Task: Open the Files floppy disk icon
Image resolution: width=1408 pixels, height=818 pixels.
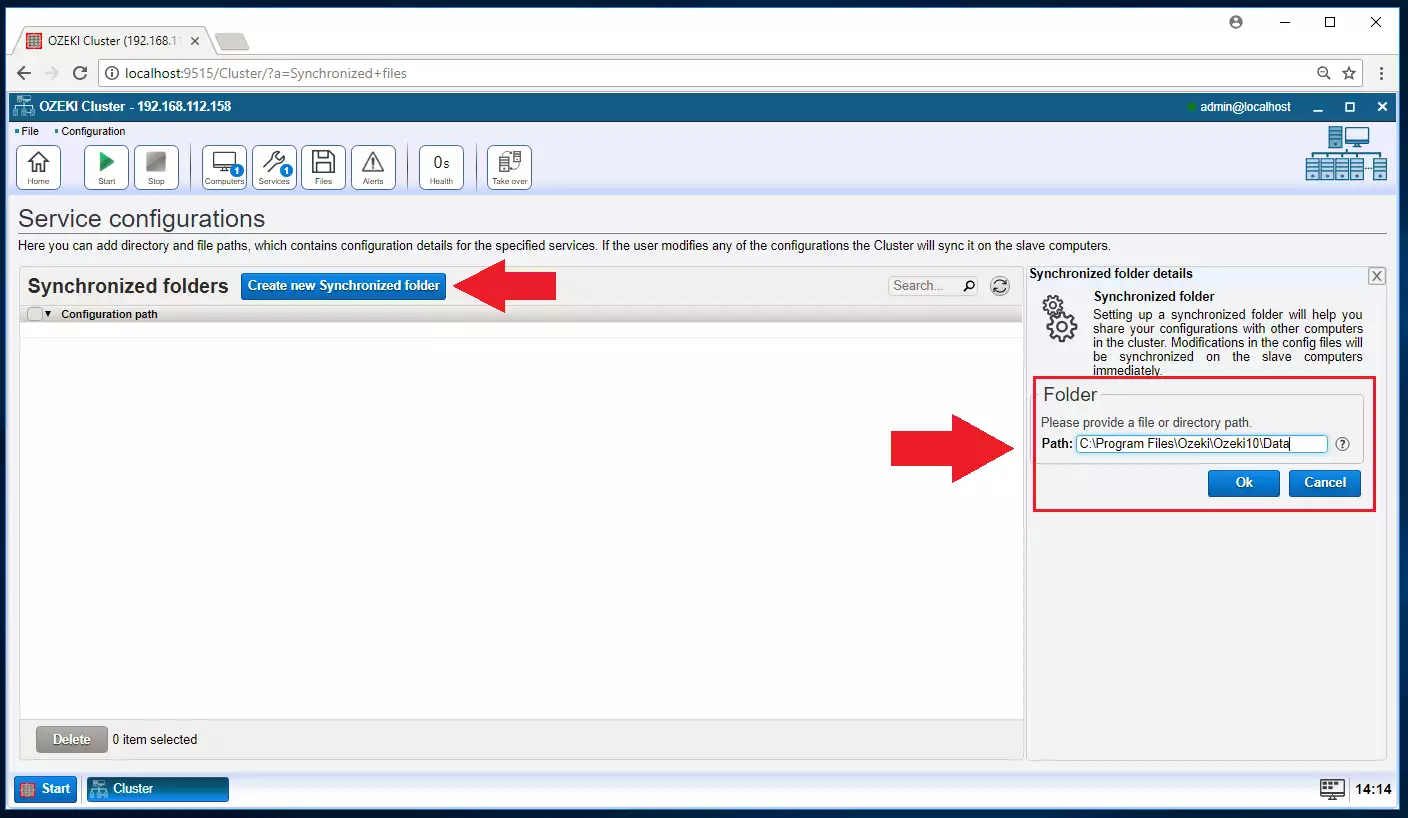Action: pyautogui.click(x=323, y=167)
